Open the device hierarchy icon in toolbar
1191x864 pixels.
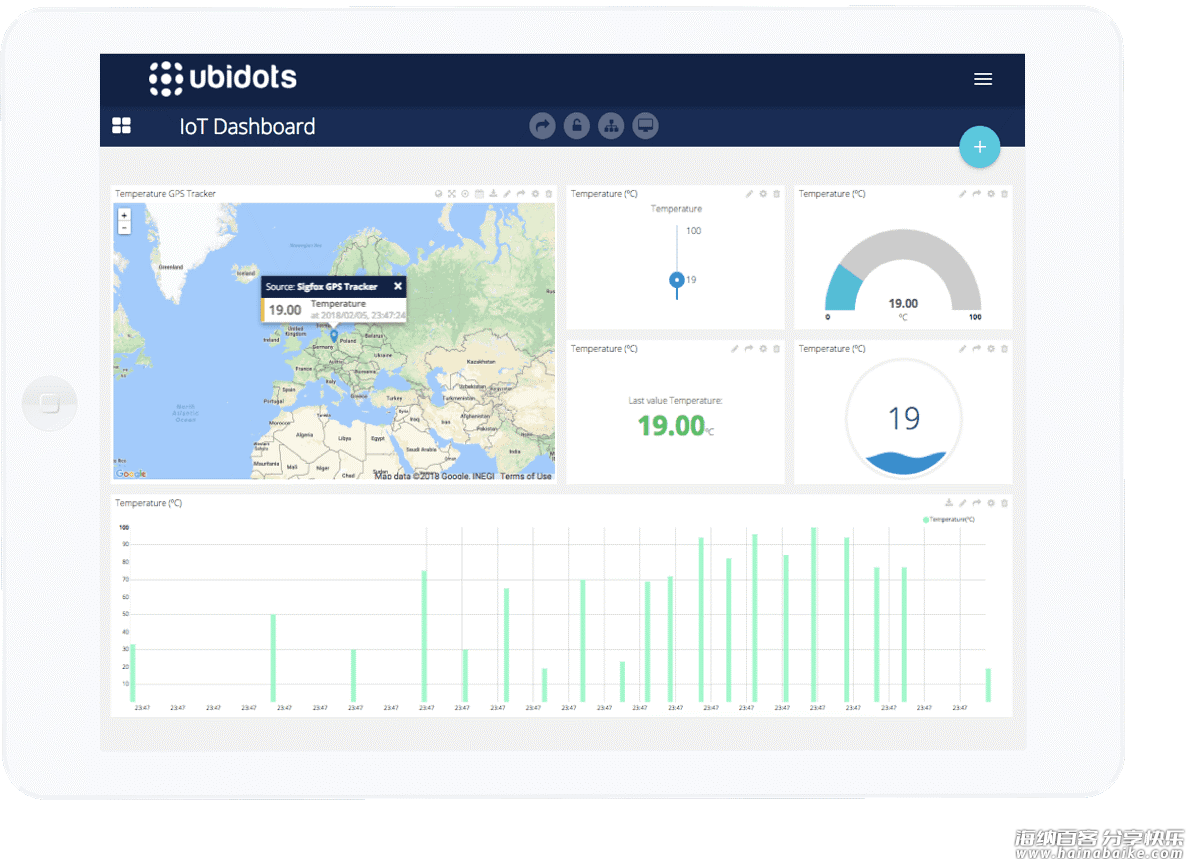[611, 125]
